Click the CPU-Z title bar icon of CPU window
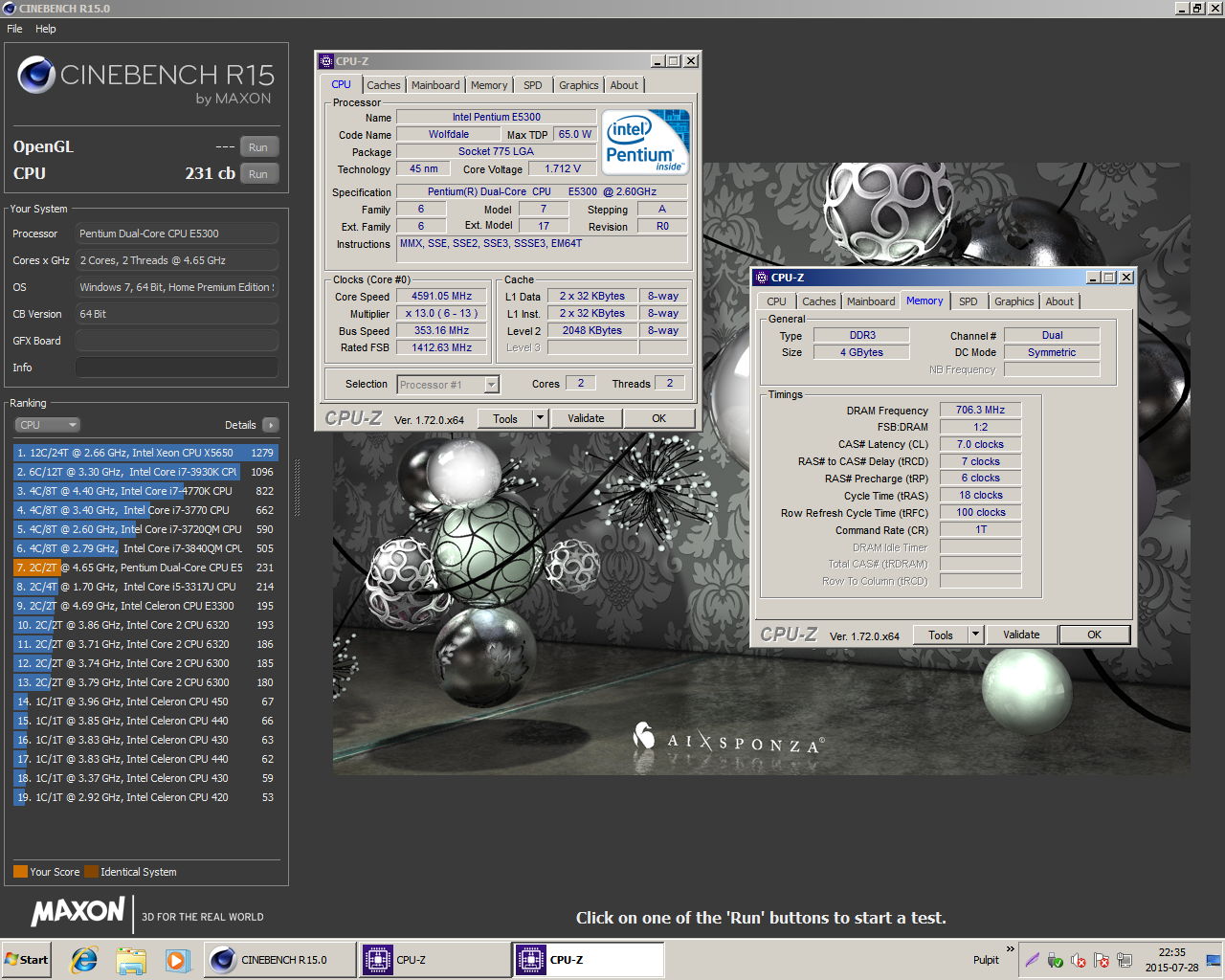 [x=326, y=61]
